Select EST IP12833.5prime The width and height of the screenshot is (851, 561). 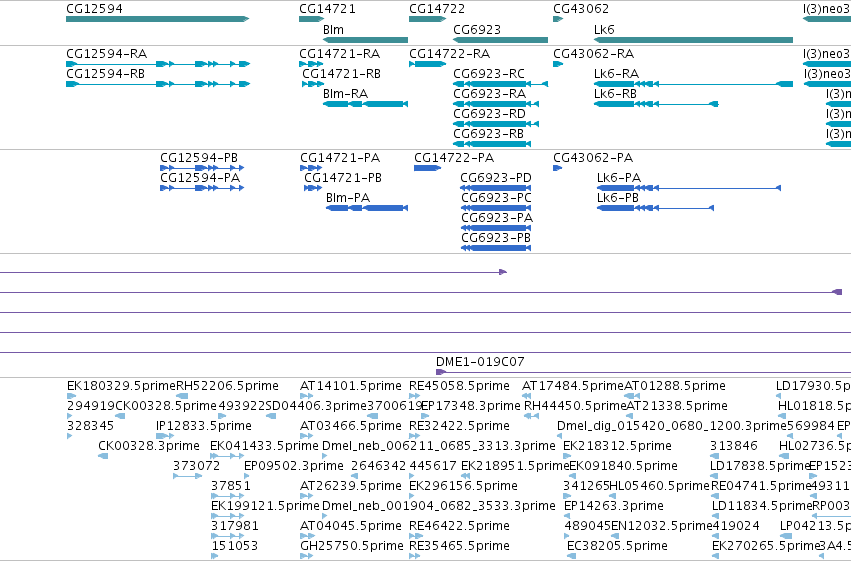click(166, 436)
